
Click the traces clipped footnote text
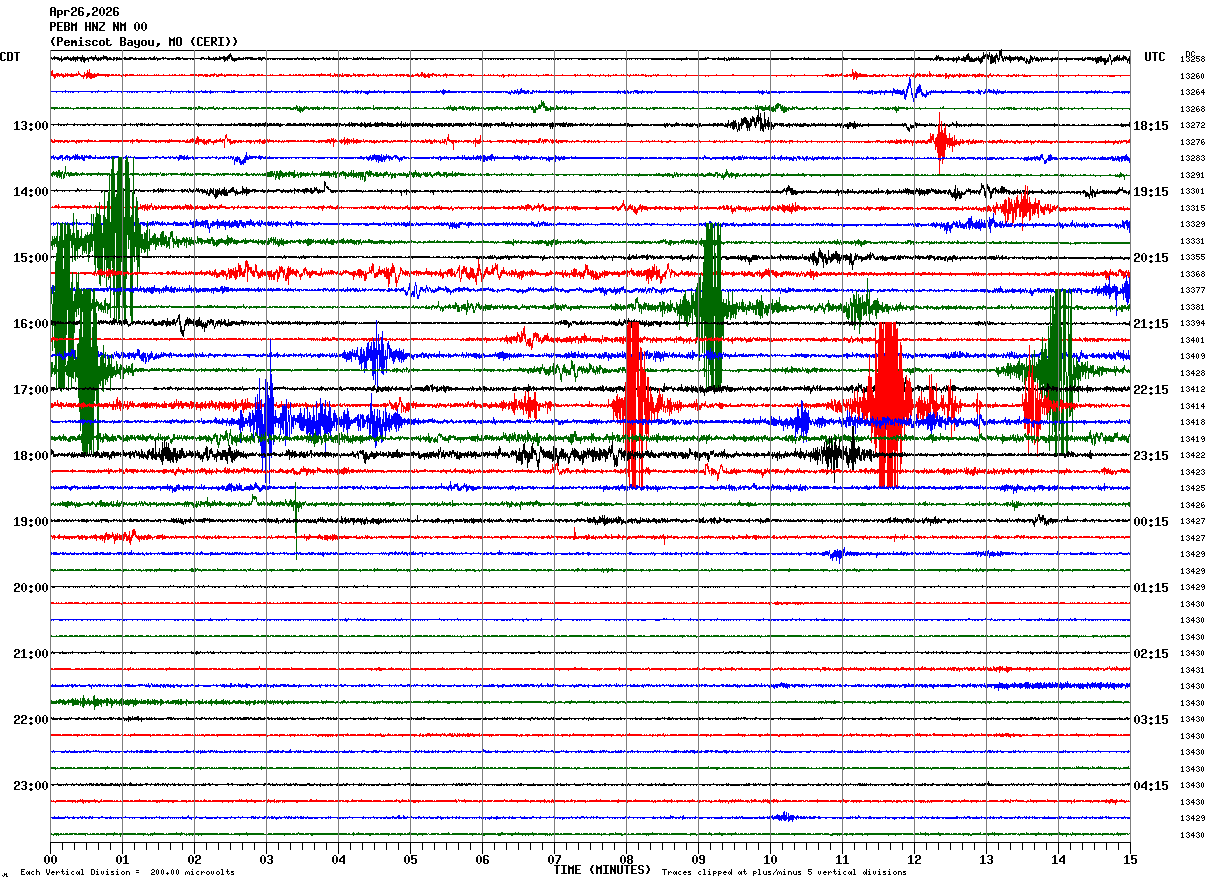(784, 872)
